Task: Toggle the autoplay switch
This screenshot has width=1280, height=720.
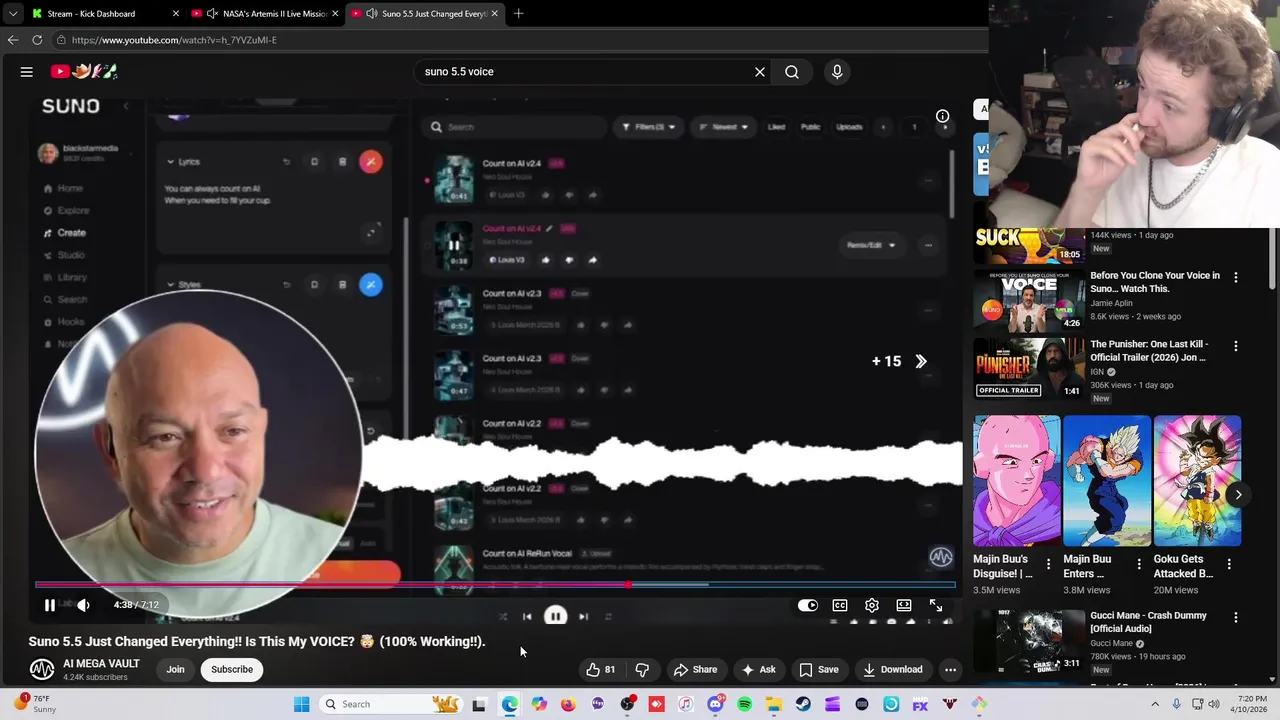Action: (x=807, y=605)
